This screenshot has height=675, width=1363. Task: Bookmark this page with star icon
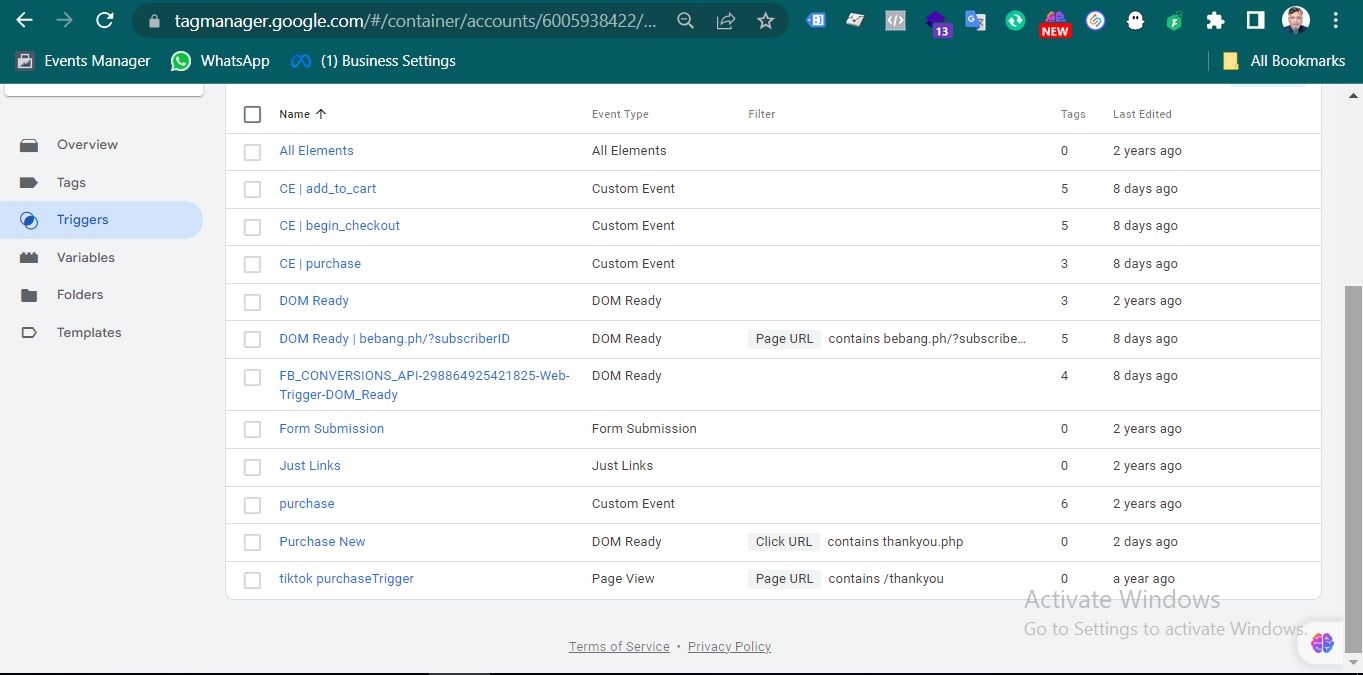[x=765, y=20]
